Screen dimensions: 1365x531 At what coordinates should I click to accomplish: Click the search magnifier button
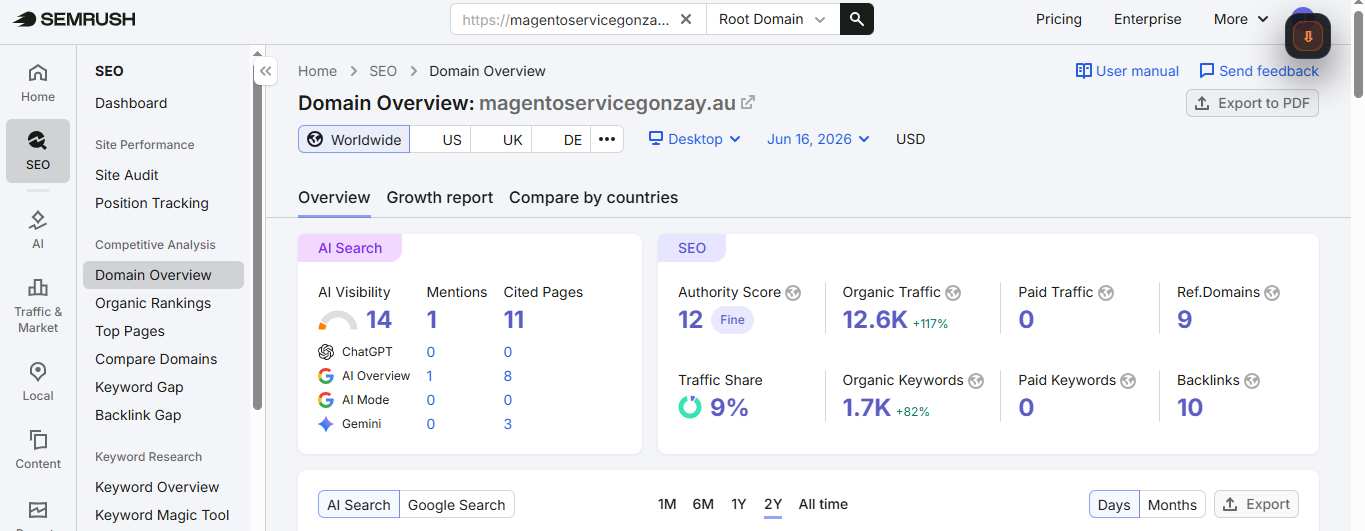point(857,19)
